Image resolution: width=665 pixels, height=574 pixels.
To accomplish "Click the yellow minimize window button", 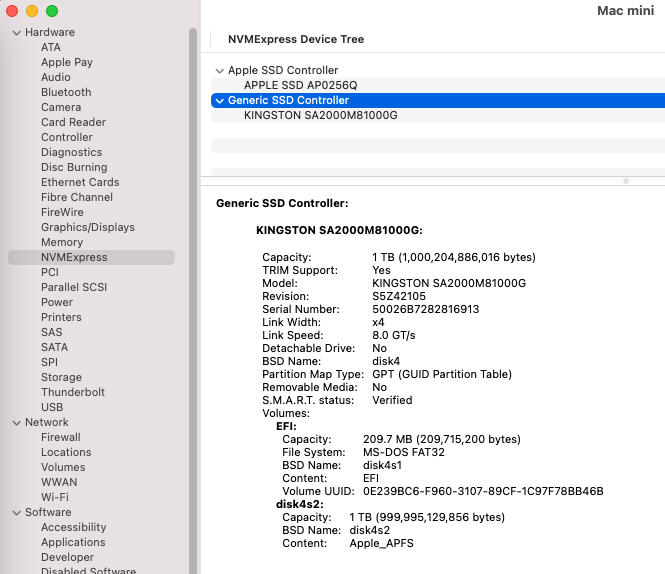I will click(32, 11).
